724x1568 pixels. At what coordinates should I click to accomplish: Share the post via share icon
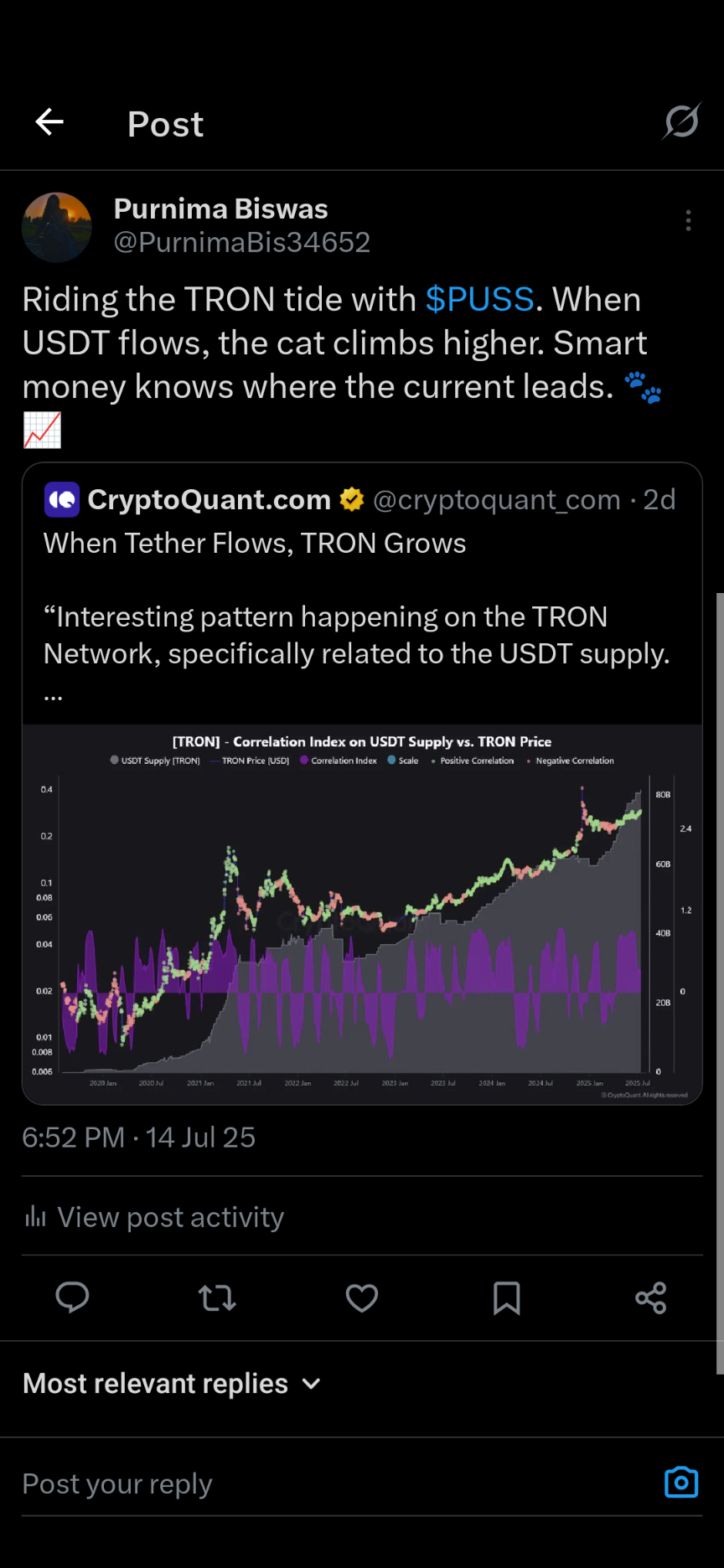point(651,1297)
